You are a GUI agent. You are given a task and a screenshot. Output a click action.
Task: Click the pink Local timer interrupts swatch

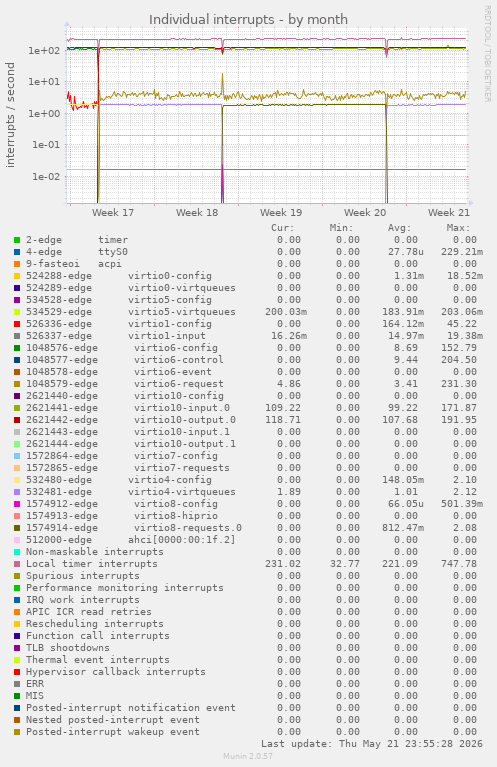[17, 564]
